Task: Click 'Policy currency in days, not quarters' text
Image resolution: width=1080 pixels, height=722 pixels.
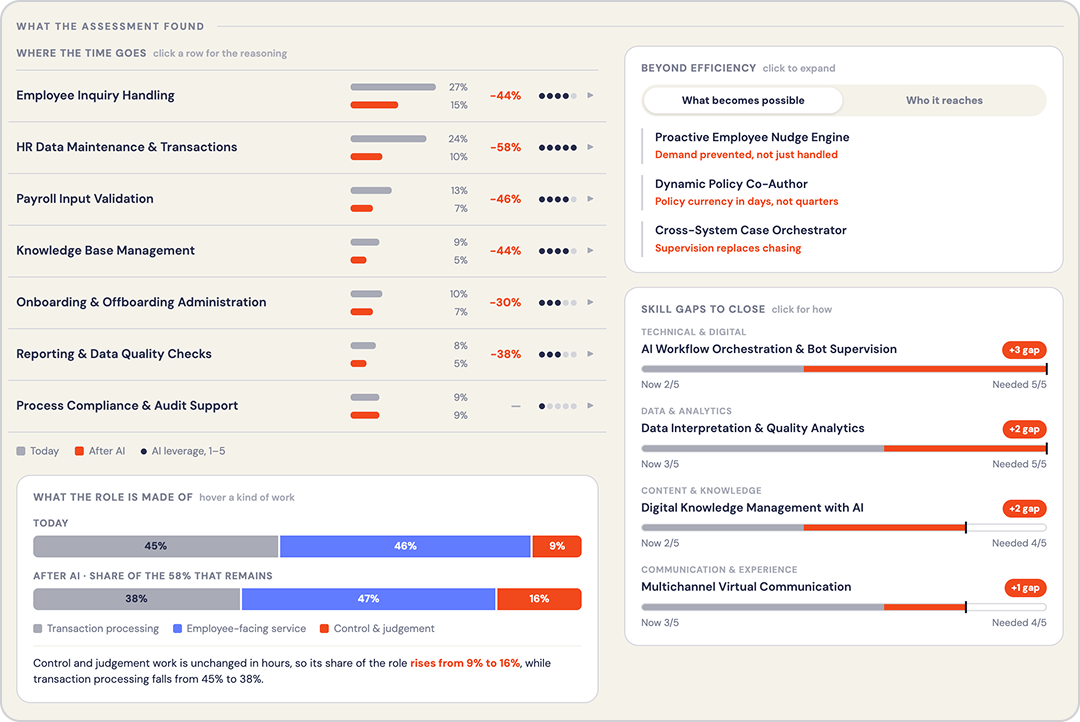Action: coord(747,202)
